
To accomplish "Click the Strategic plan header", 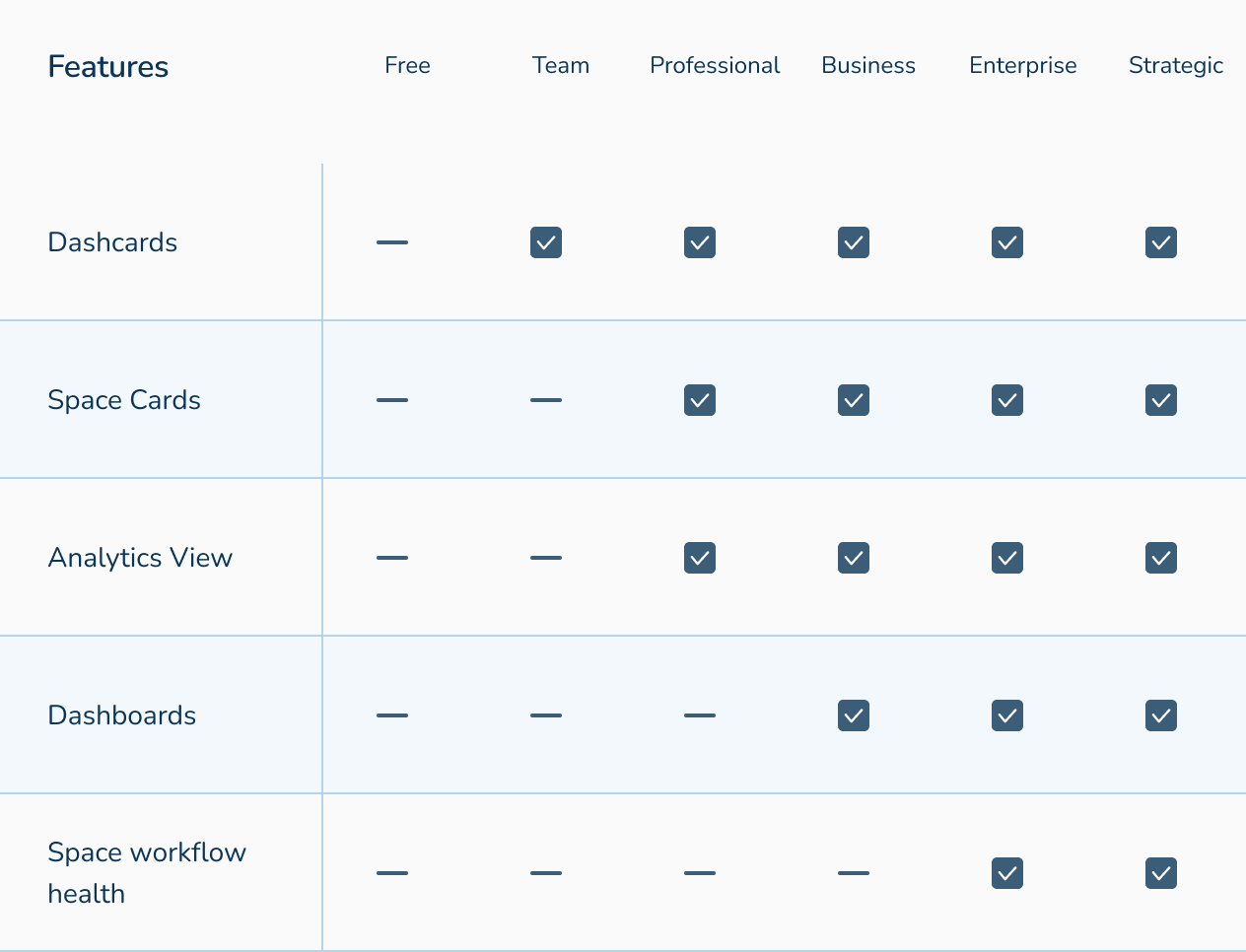I will click(x=1175, y=66).
